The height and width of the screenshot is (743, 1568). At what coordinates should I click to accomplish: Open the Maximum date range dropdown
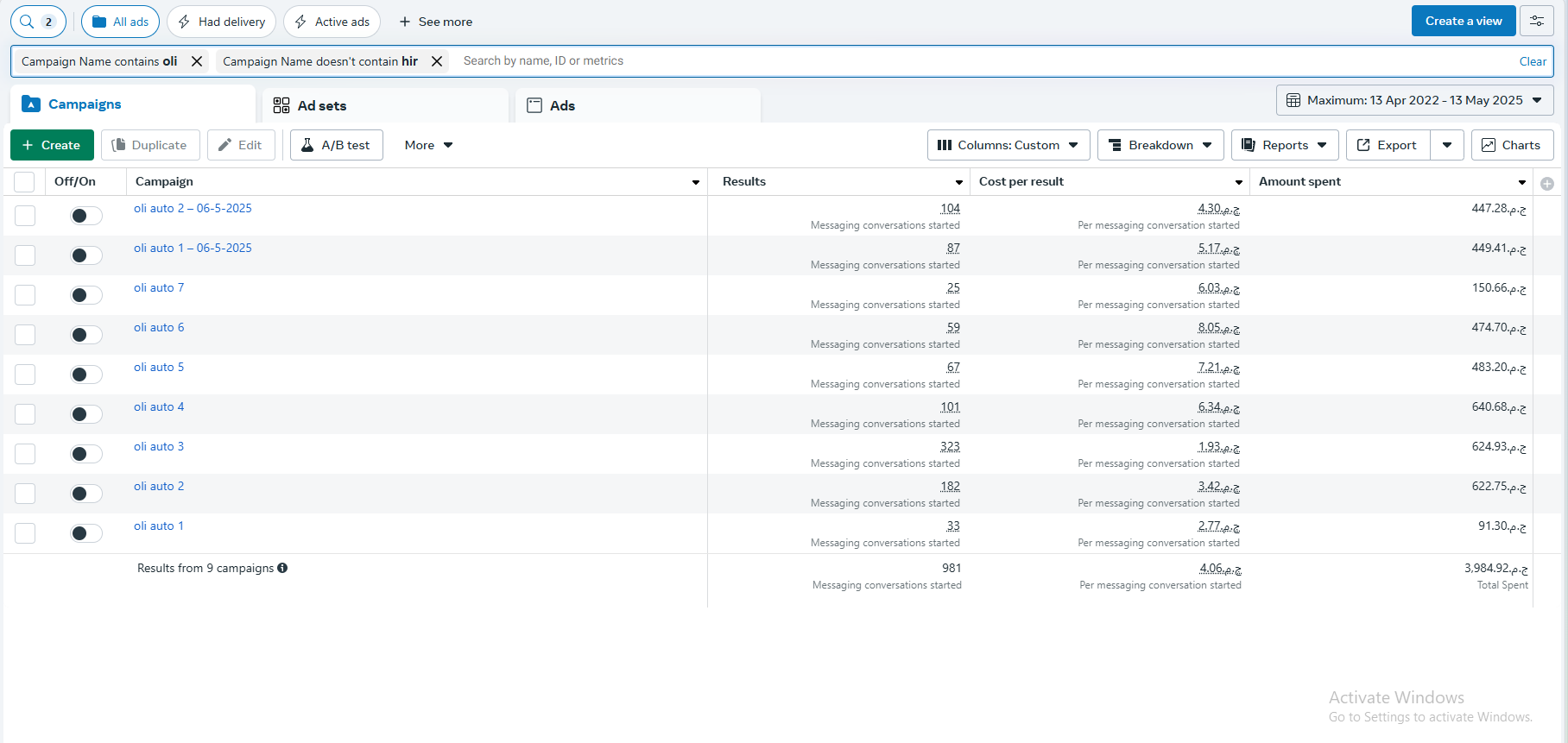(x=1415, y=100)
